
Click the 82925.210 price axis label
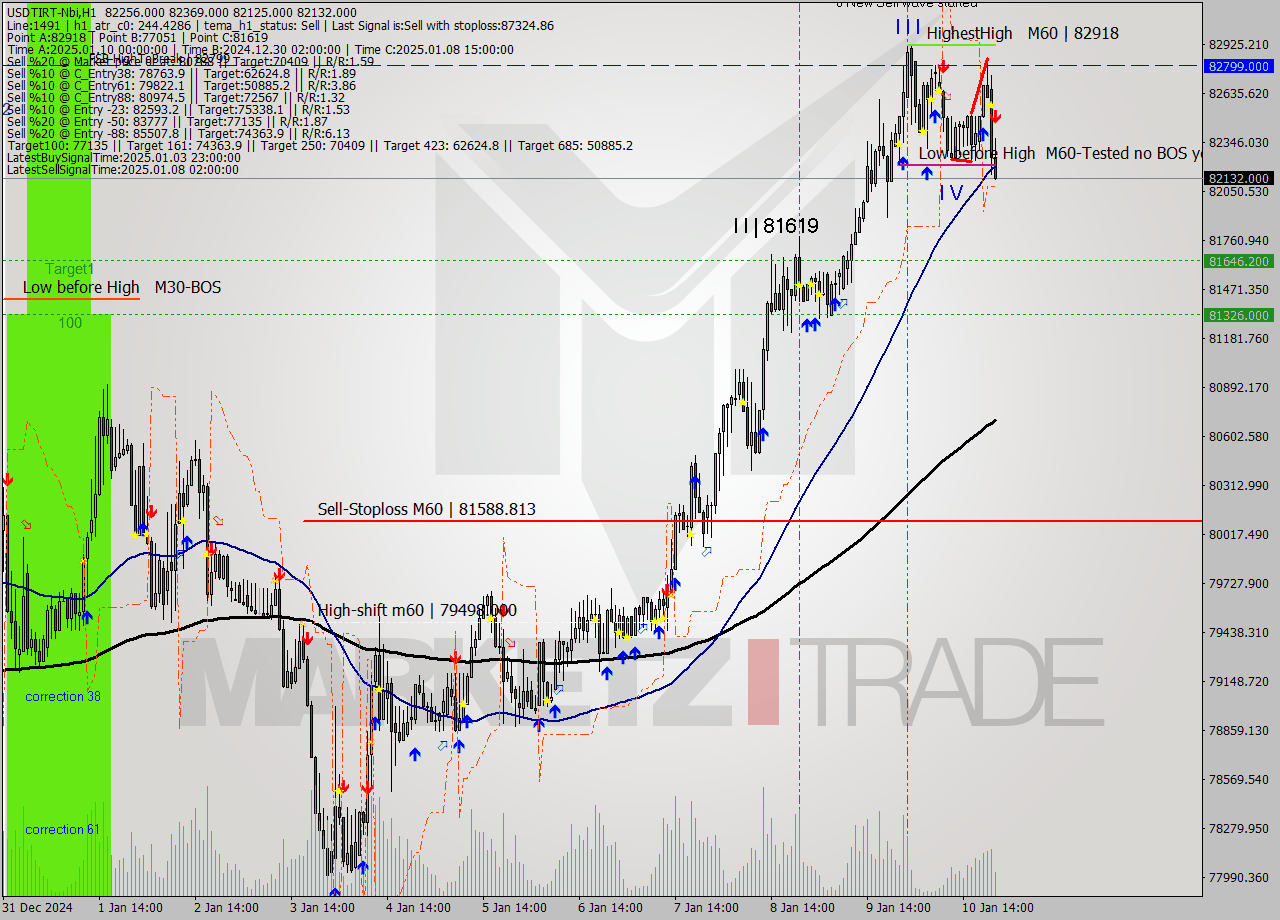1239,44
